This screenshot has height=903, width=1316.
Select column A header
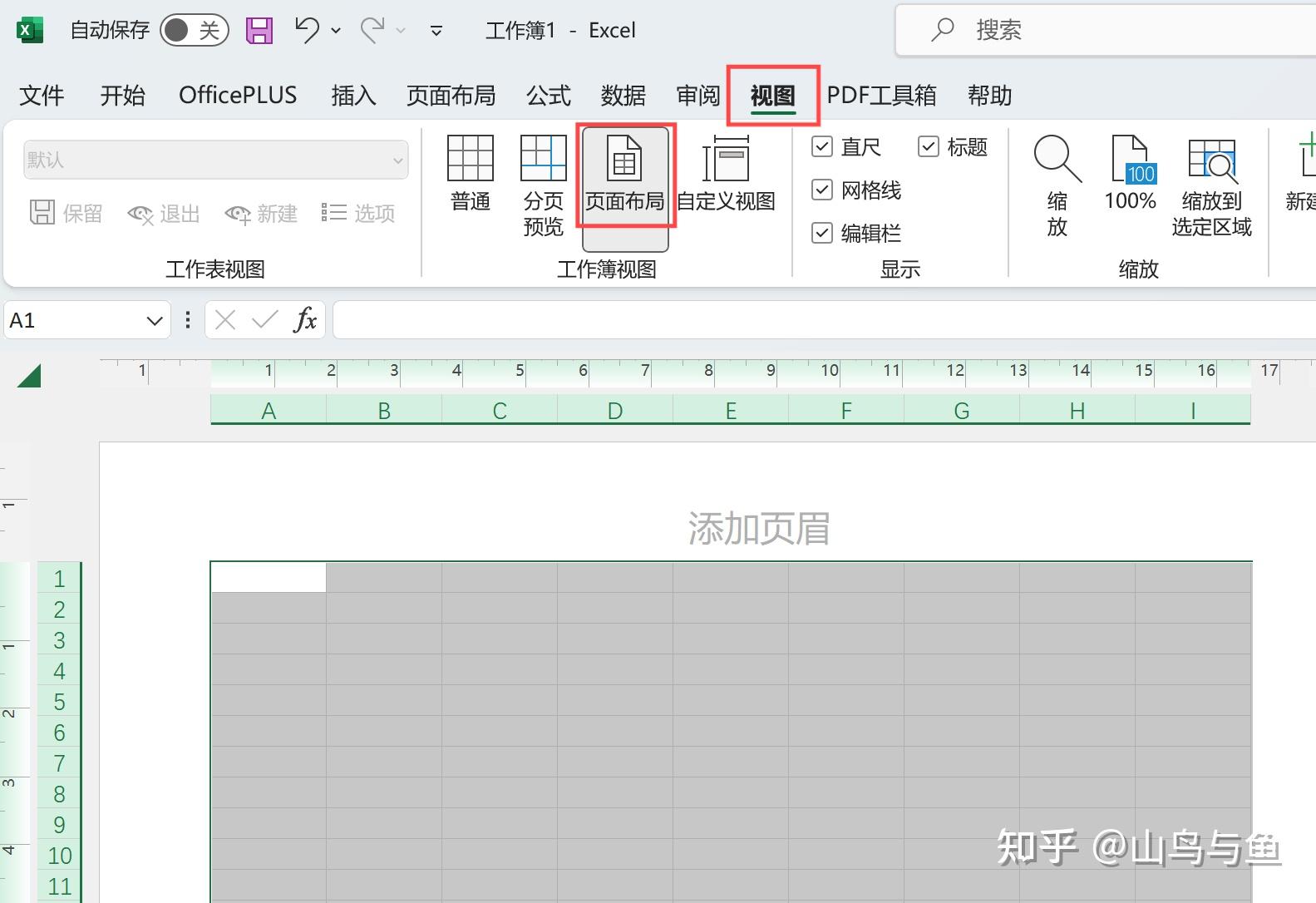[269, 410]
